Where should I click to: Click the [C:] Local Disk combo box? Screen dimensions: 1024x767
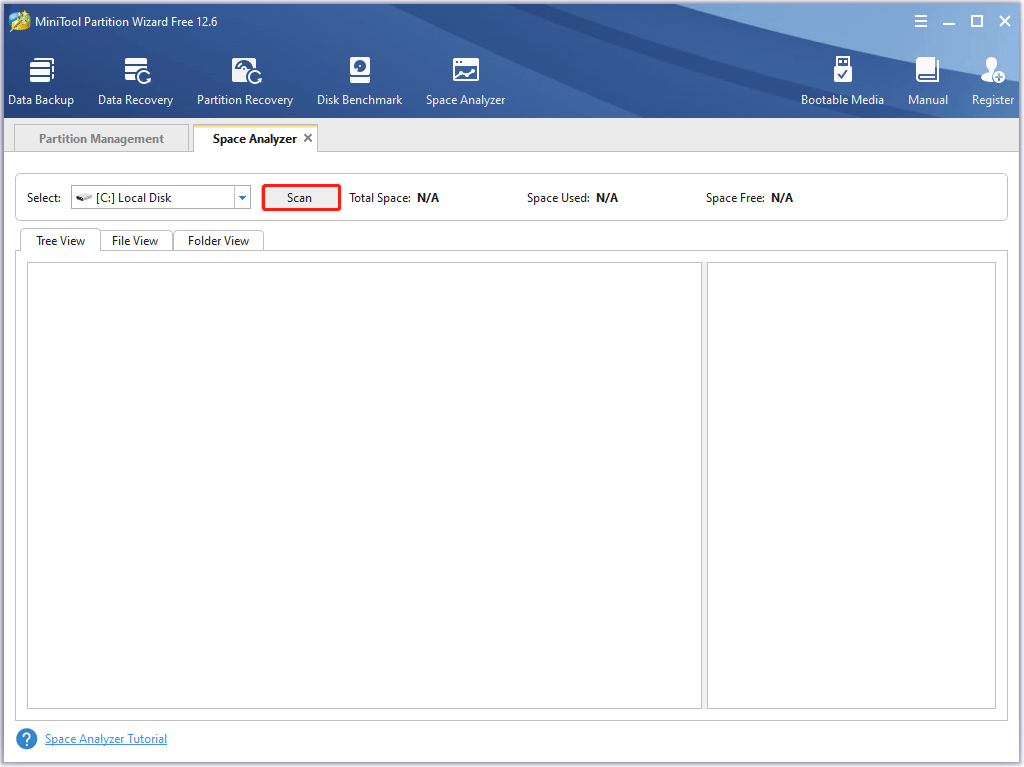(161, 197)
